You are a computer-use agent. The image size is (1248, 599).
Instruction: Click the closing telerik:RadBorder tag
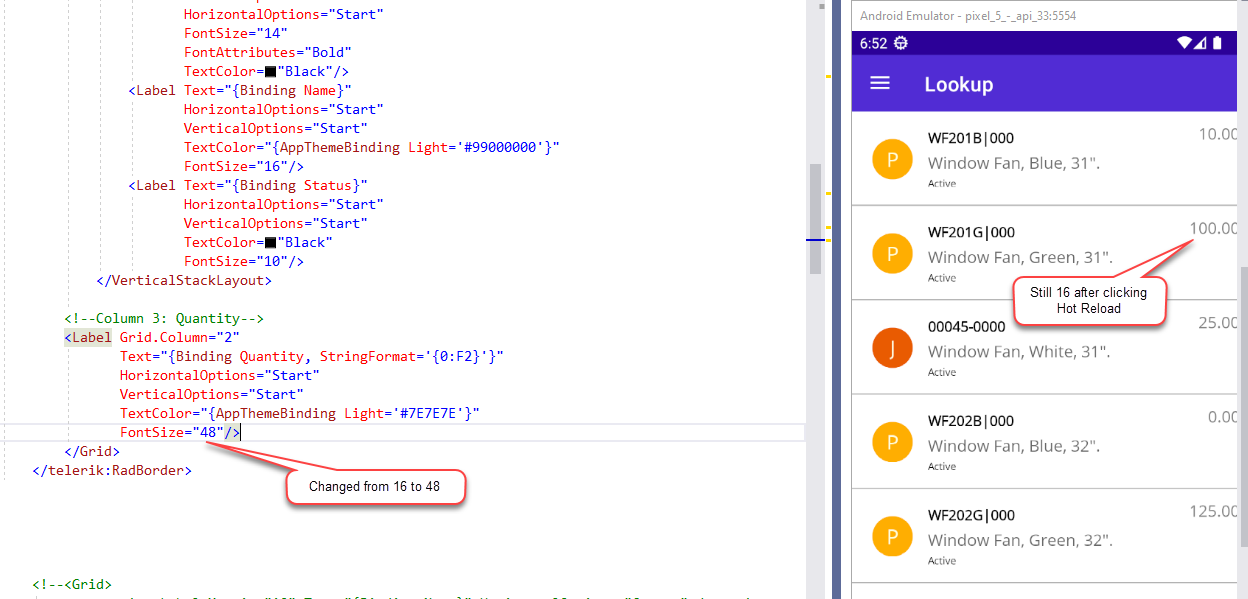coord(112,470)
